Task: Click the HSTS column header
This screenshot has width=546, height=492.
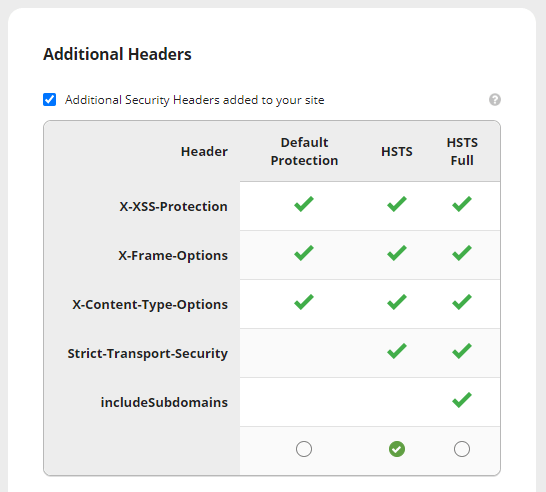Action: point(397,151)
